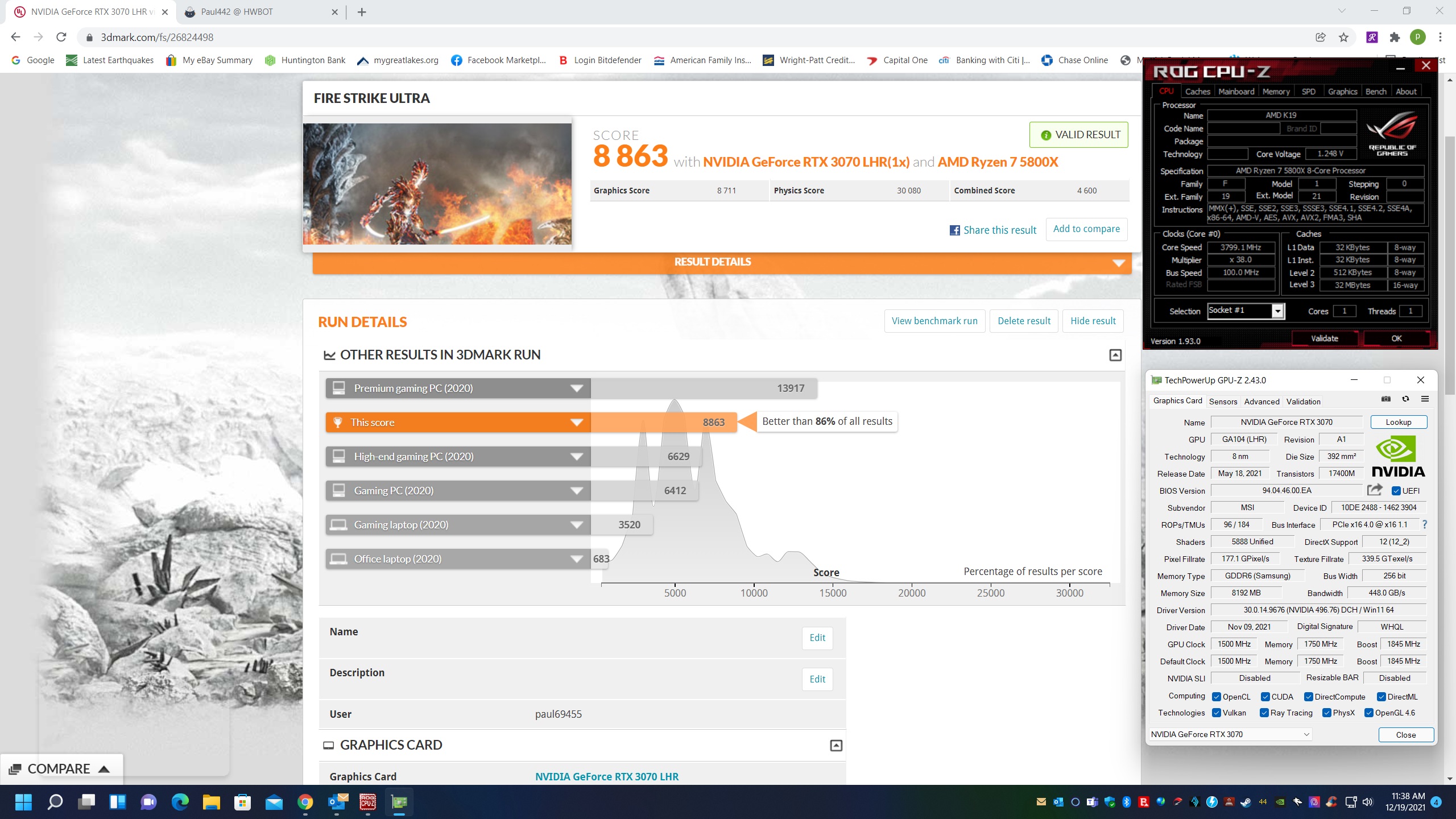Viewport: 1456px width, 819px height.
Task: Toggle the Ray Tracing checkbox
Action: pos(1264,713)
